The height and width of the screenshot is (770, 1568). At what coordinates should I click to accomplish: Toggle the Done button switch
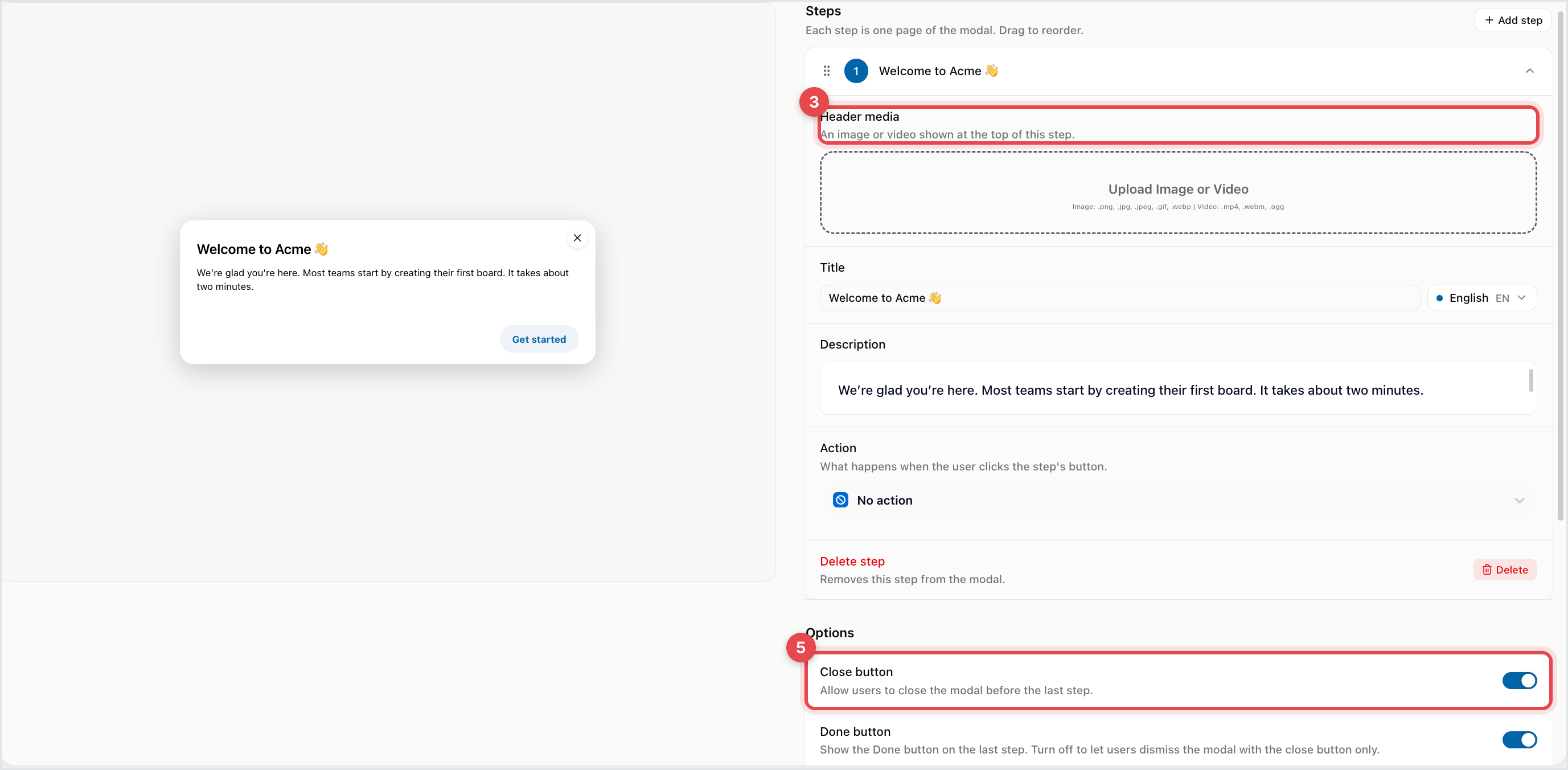click(1519, 740)
